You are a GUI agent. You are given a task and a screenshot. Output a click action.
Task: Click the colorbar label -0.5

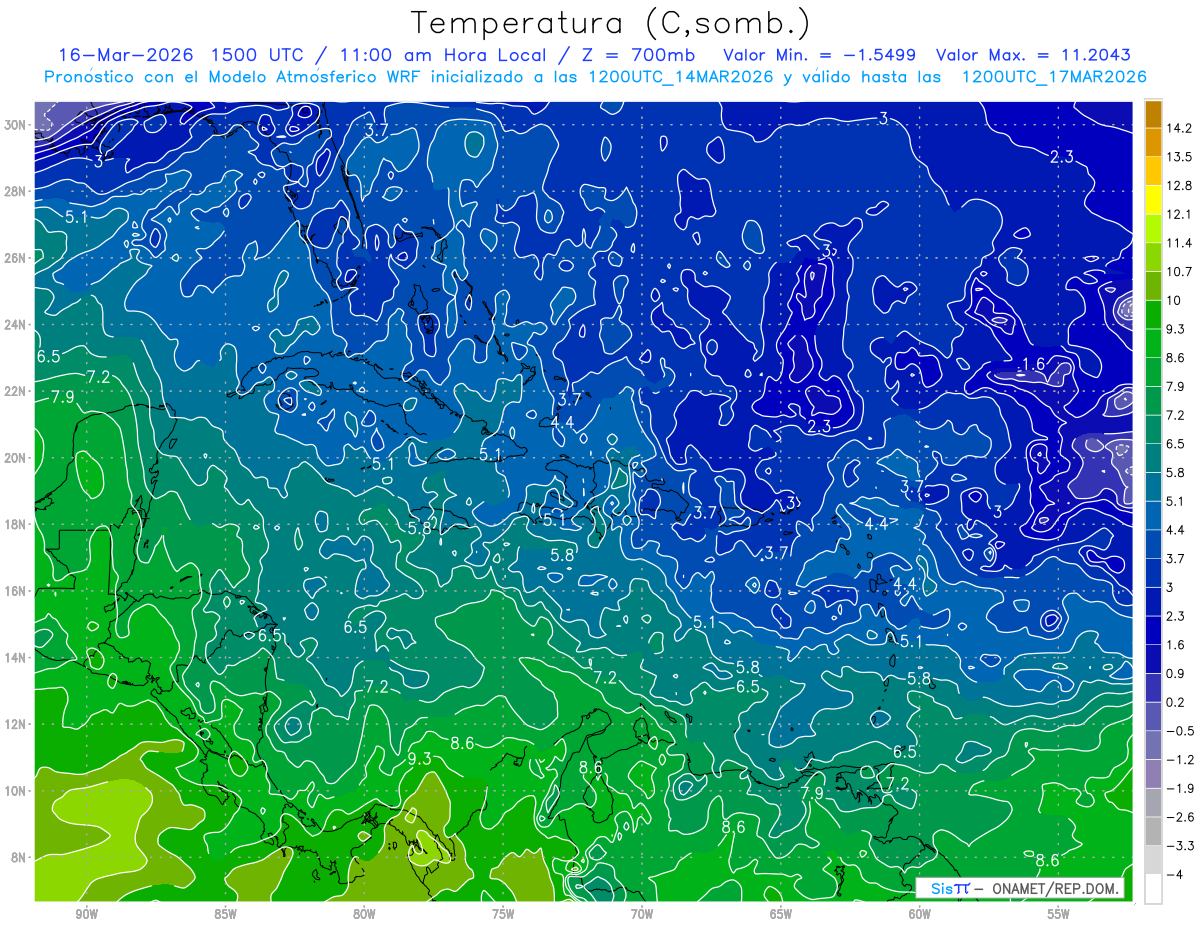coord(1180,731)
